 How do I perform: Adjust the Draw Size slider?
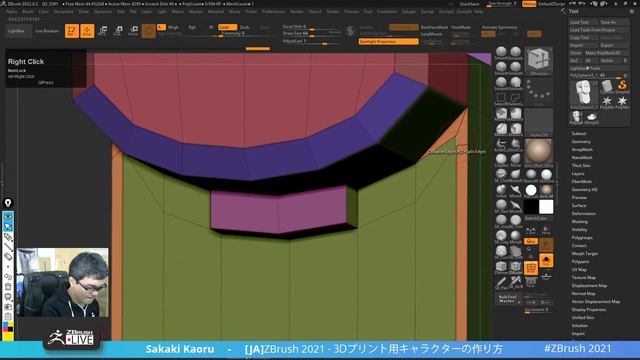(x=312, y=33)
